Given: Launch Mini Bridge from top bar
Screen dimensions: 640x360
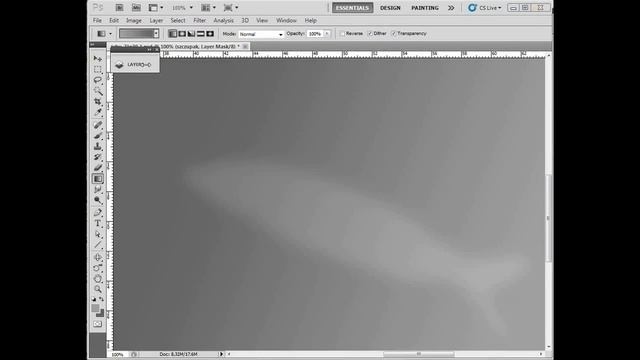Looking at the screenshot, I should (136, 8).
